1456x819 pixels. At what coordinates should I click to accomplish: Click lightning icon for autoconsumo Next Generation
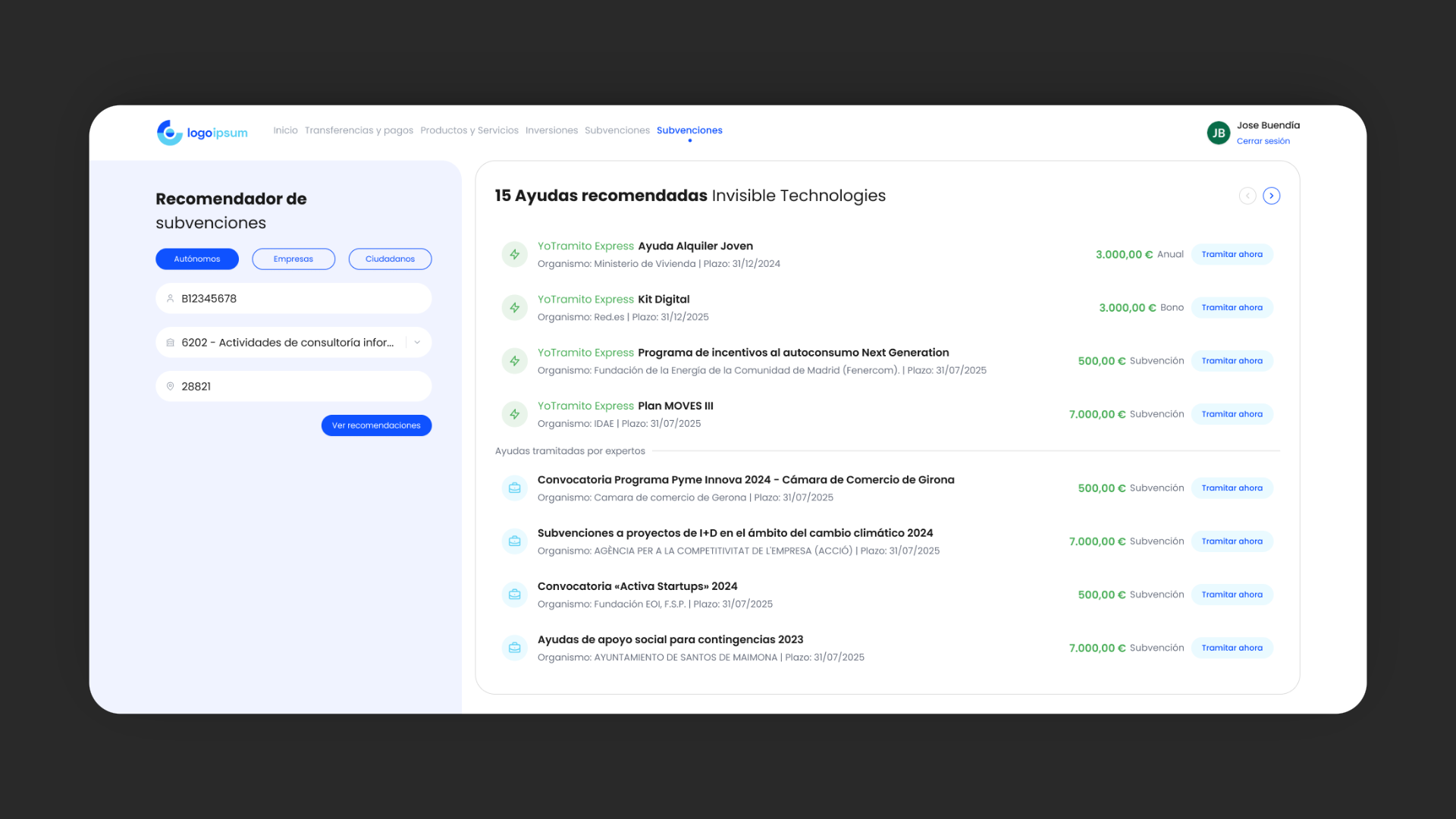click(x=514, y=361)
